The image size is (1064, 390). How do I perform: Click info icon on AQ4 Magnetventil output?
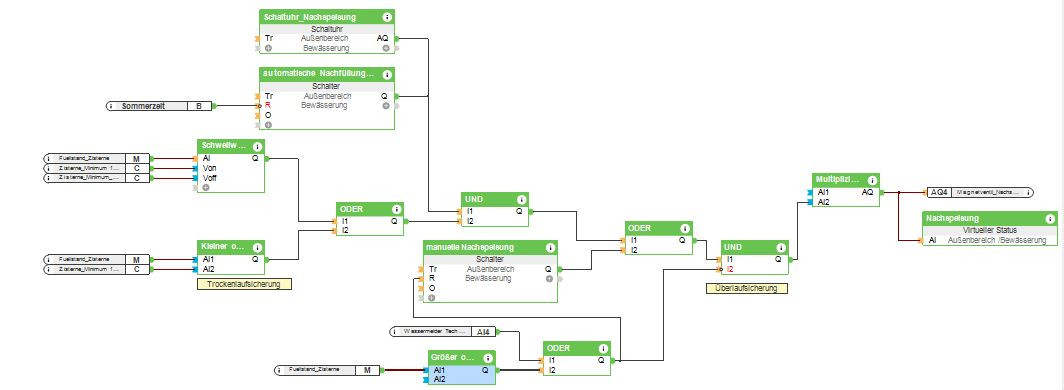coord(1029,193)
